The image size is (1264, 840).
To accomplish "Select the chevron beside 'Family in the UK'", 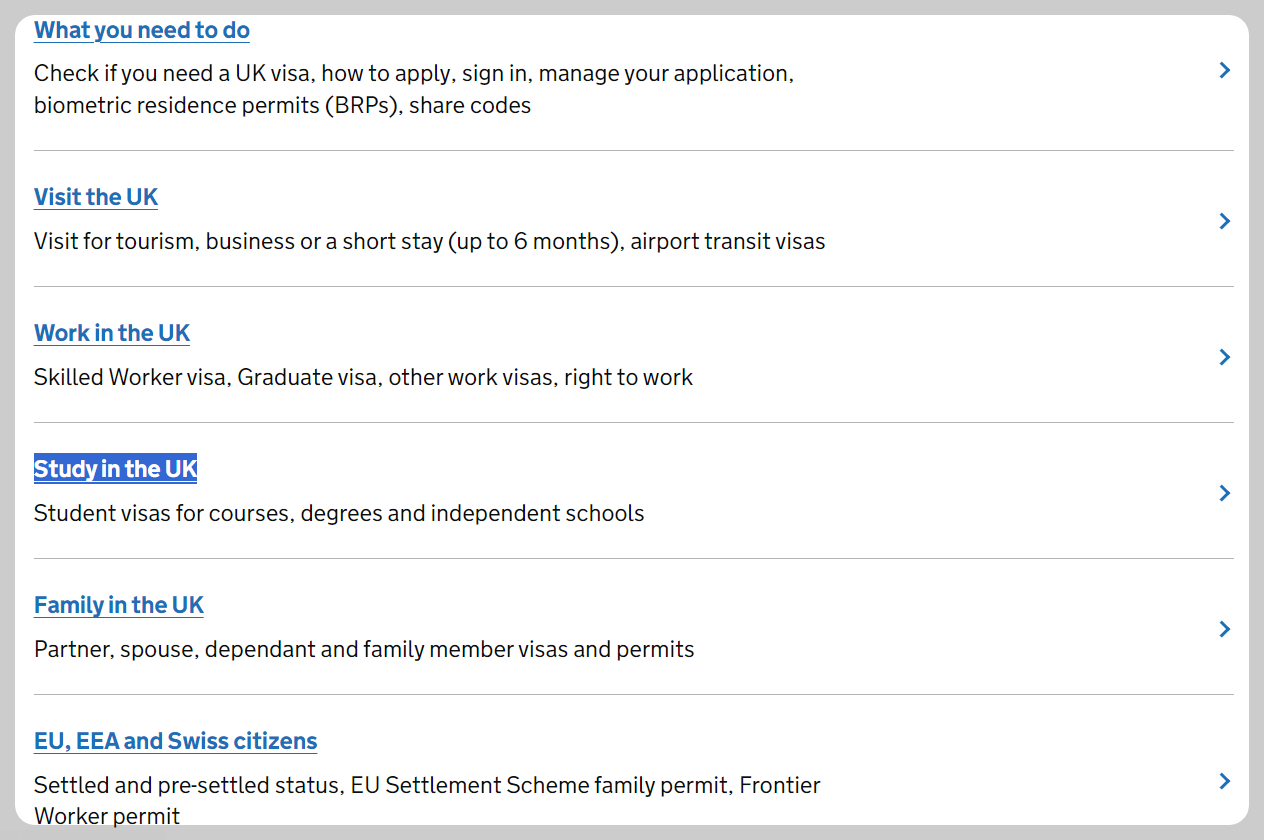I will click(1224, 629).
